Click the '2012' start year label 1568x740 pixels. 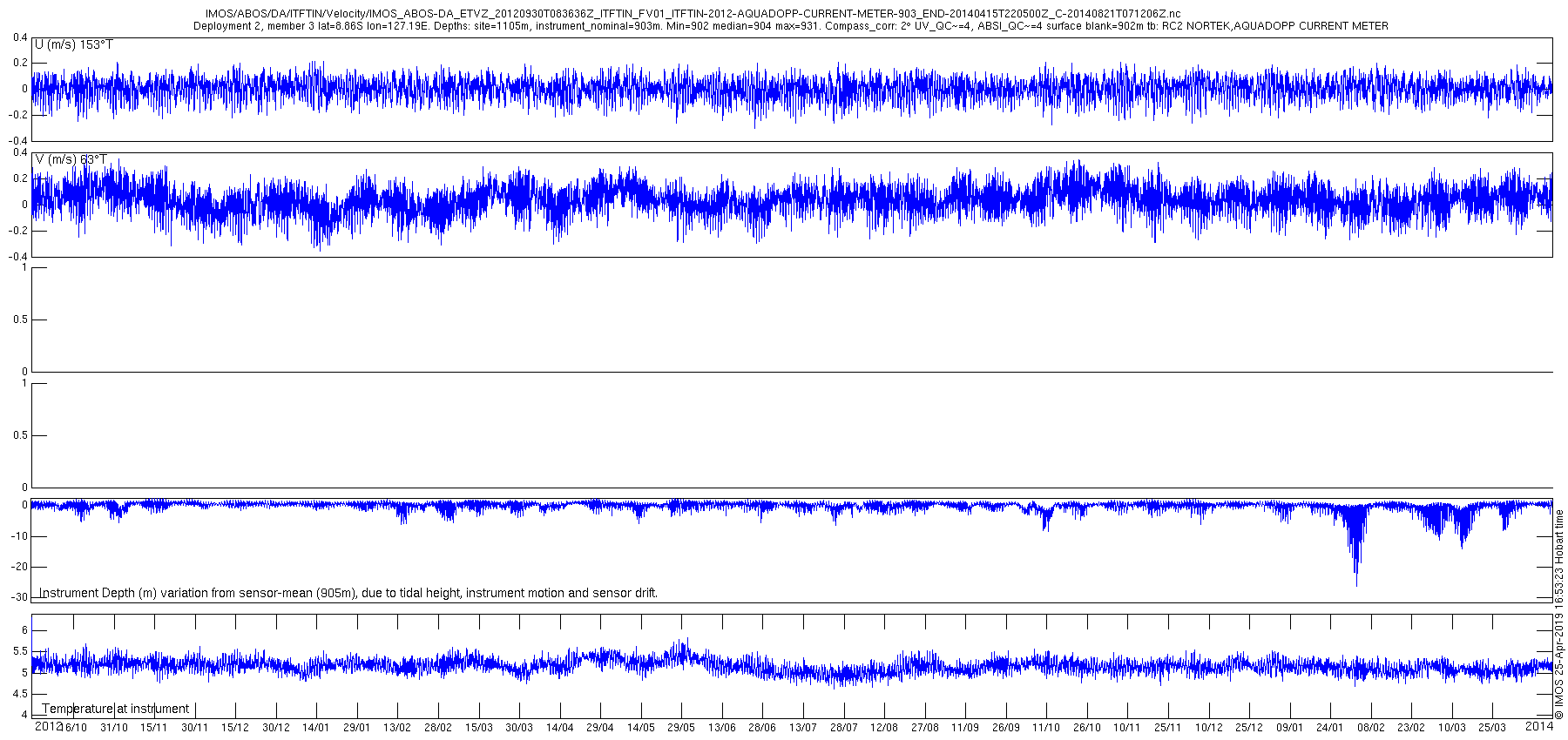[x=48, y=725]
